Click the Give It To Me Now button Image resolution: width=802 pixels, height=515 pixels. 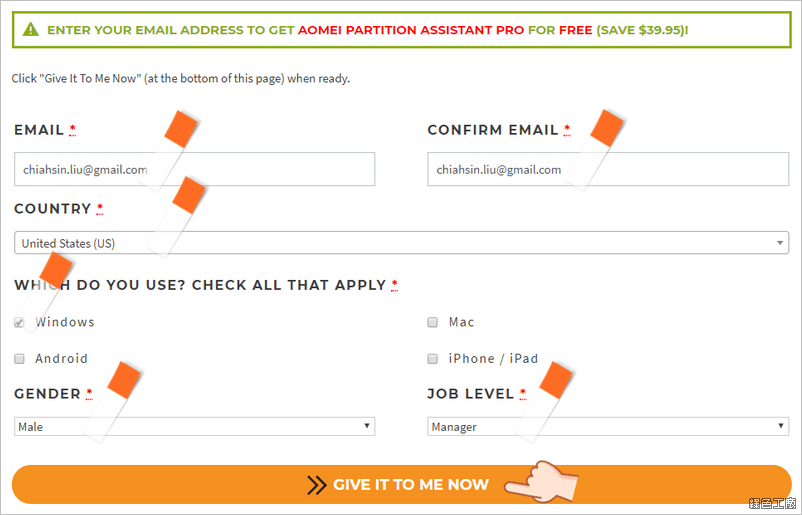[x=402, y=484]
